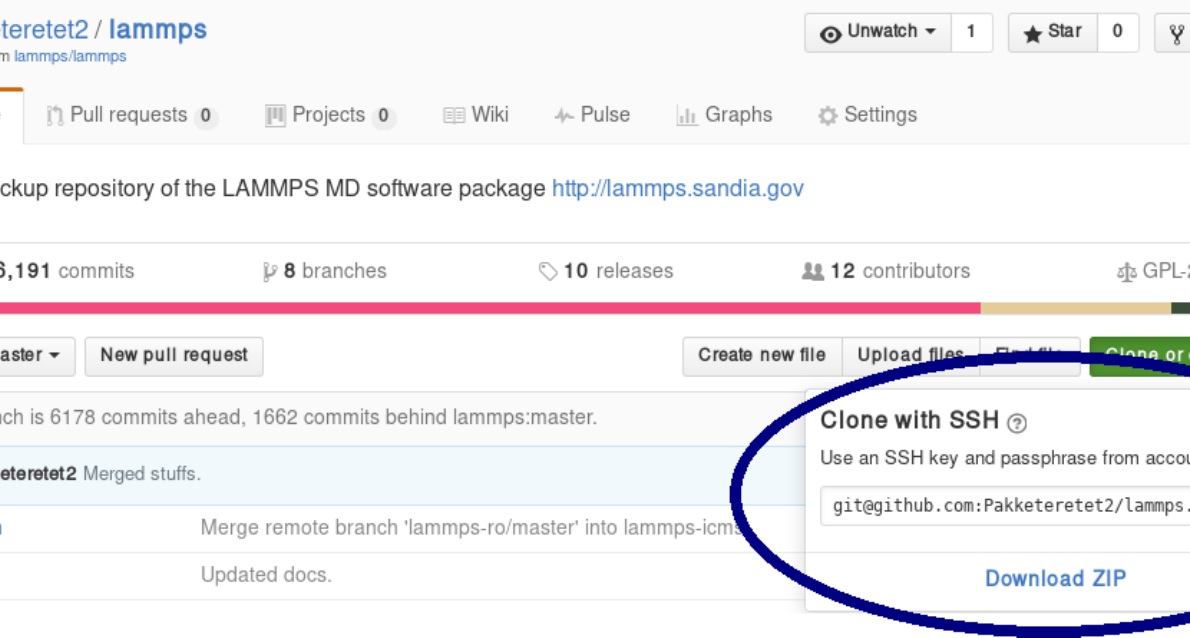Click the branches icon next to 8 branches

[269, 272]
